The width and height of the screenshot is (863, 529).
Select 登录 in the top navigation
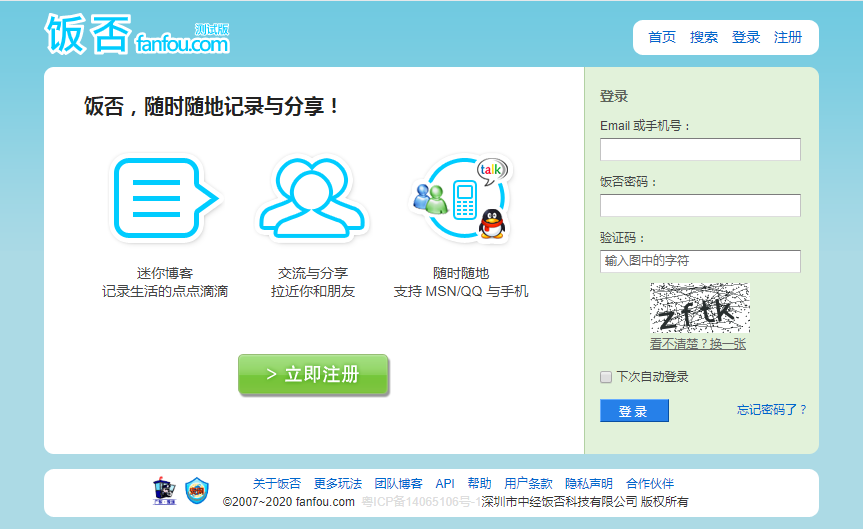[746, 37]
